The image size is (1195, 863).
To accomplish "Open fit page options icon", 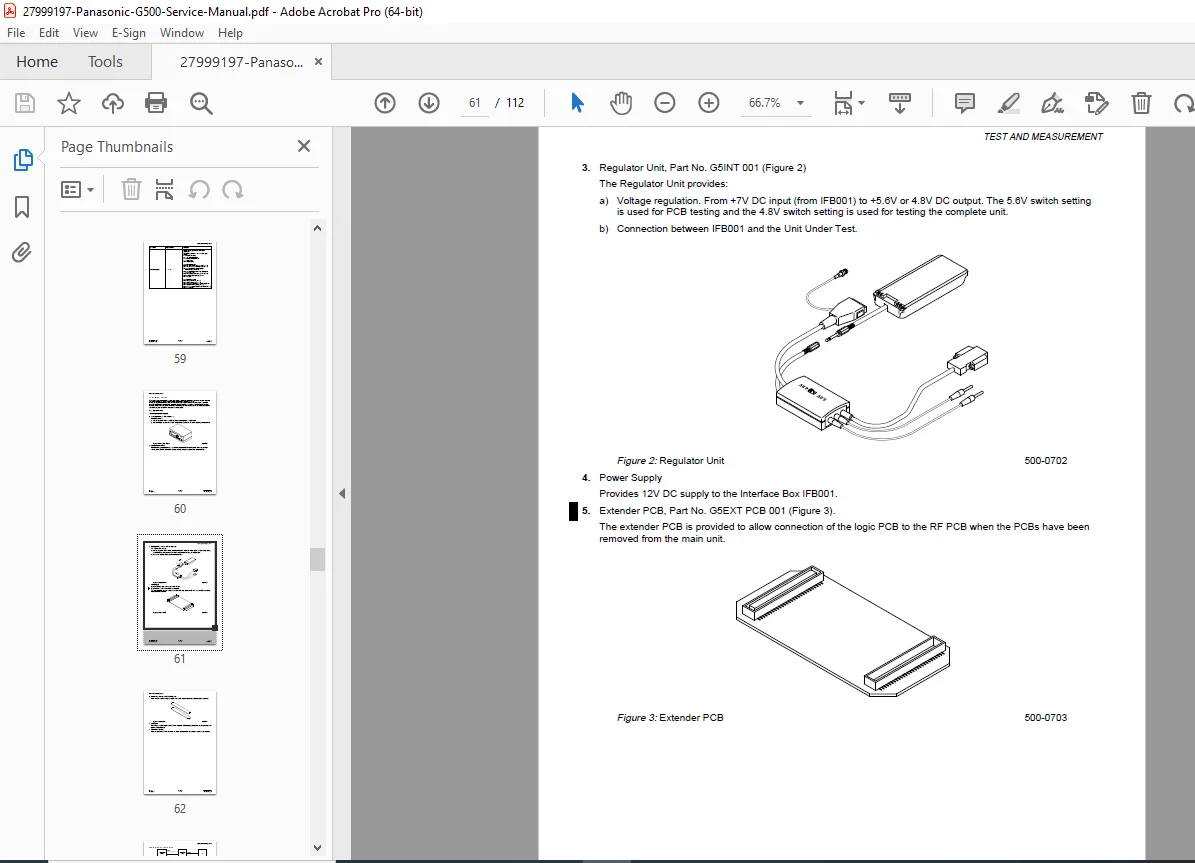I will 843,103.
